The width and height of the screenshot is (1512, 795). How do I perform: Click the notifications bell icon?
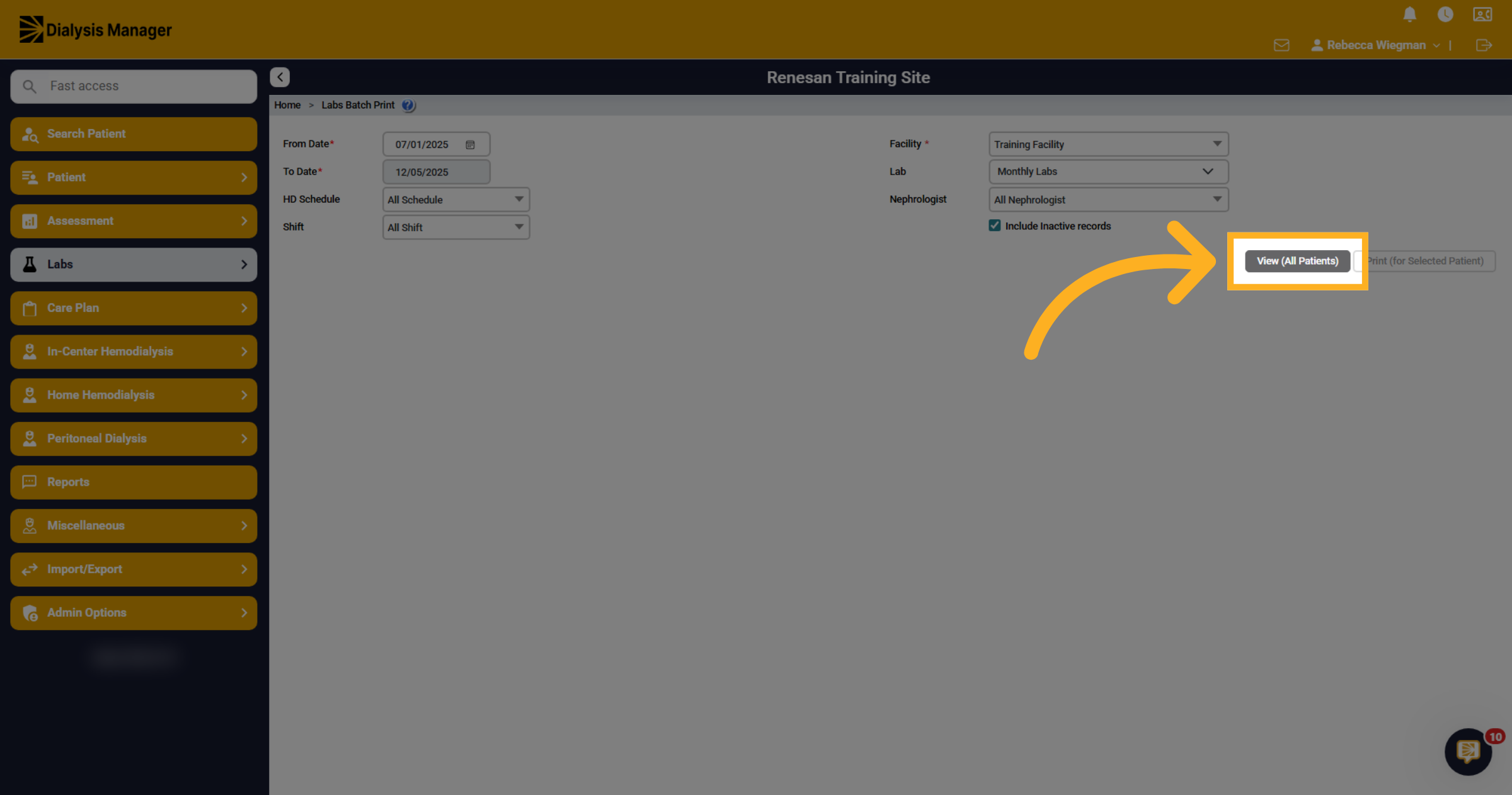click(1410, 14)
